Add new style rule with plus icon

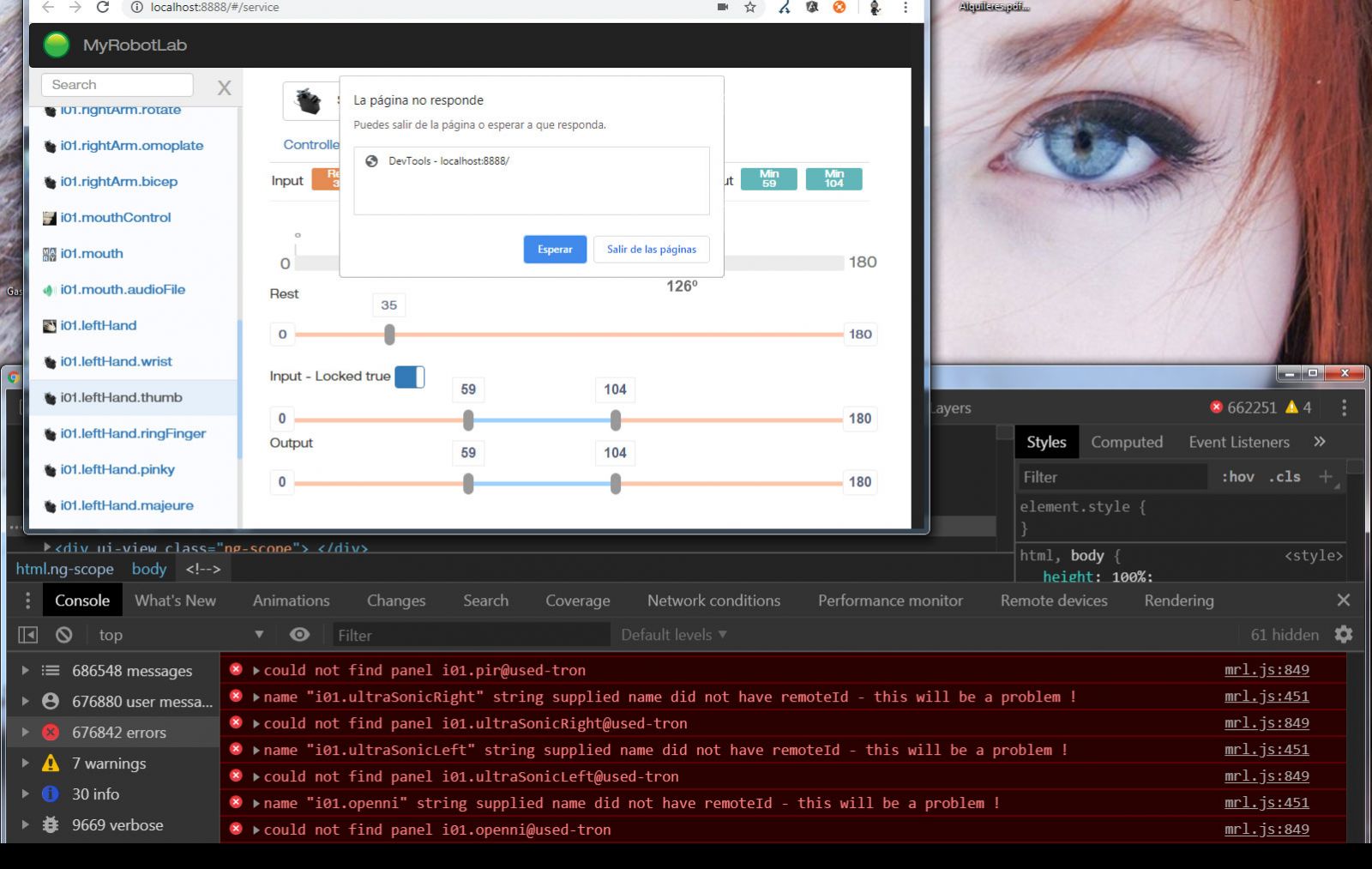1326,477
